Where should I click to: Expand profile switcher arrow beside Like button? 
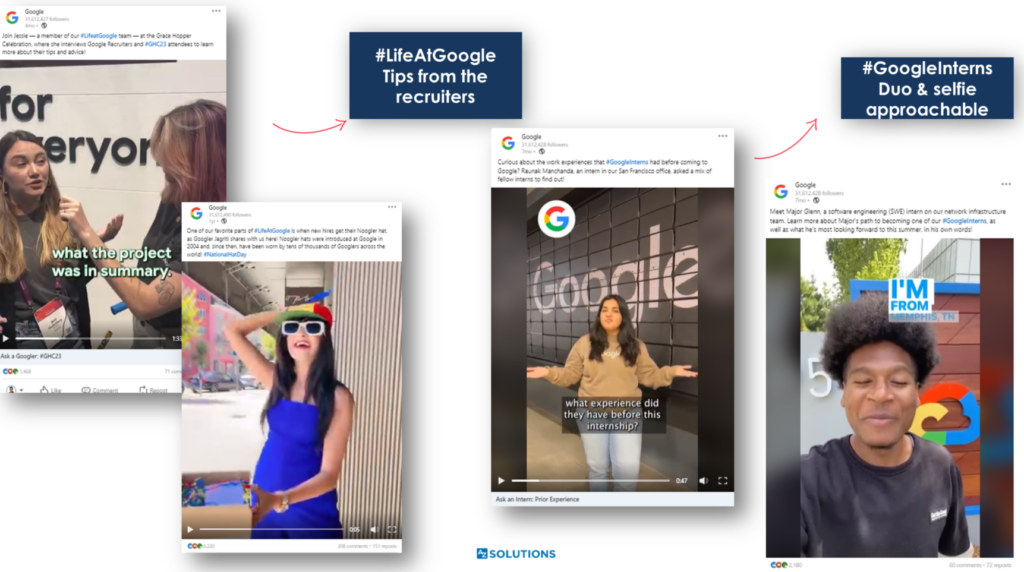(22, 390)
